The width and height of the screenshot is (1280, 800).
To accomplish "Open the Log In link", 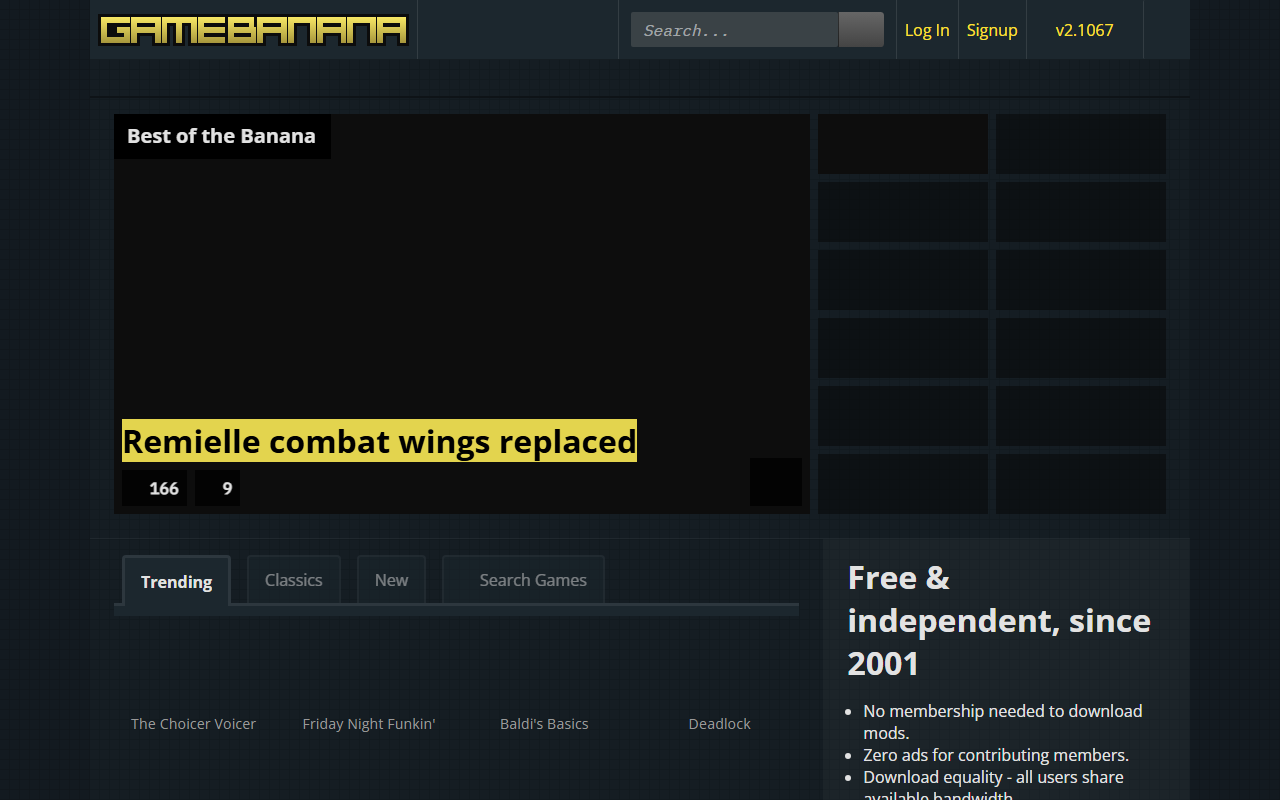I will 927,30.
